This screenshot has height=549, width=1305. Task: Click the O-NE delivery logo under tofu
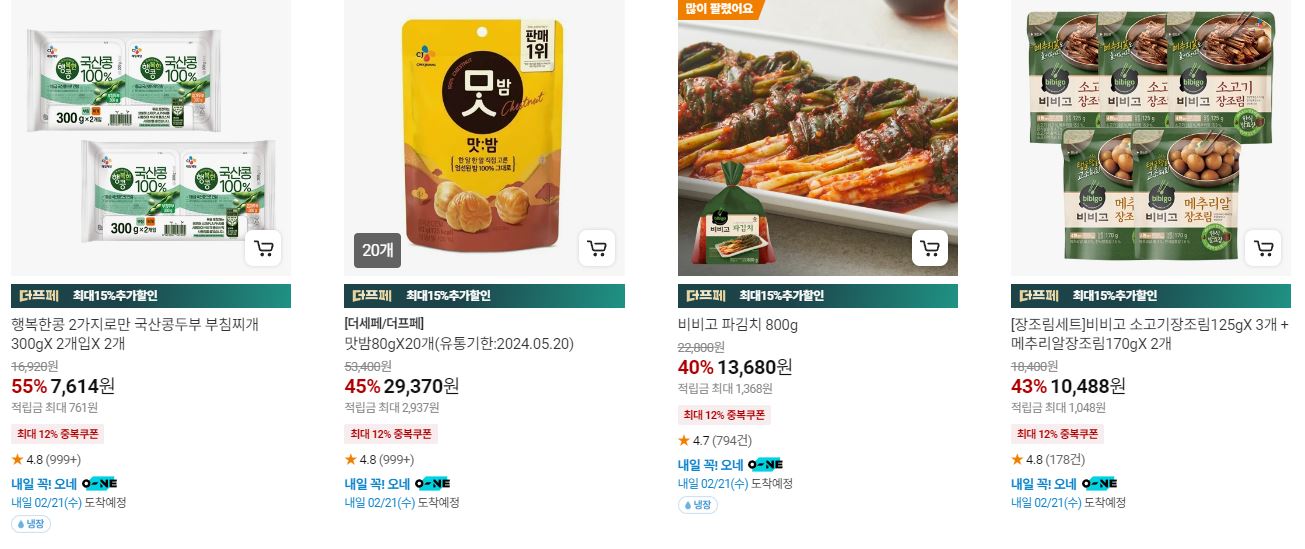[99, 483]
